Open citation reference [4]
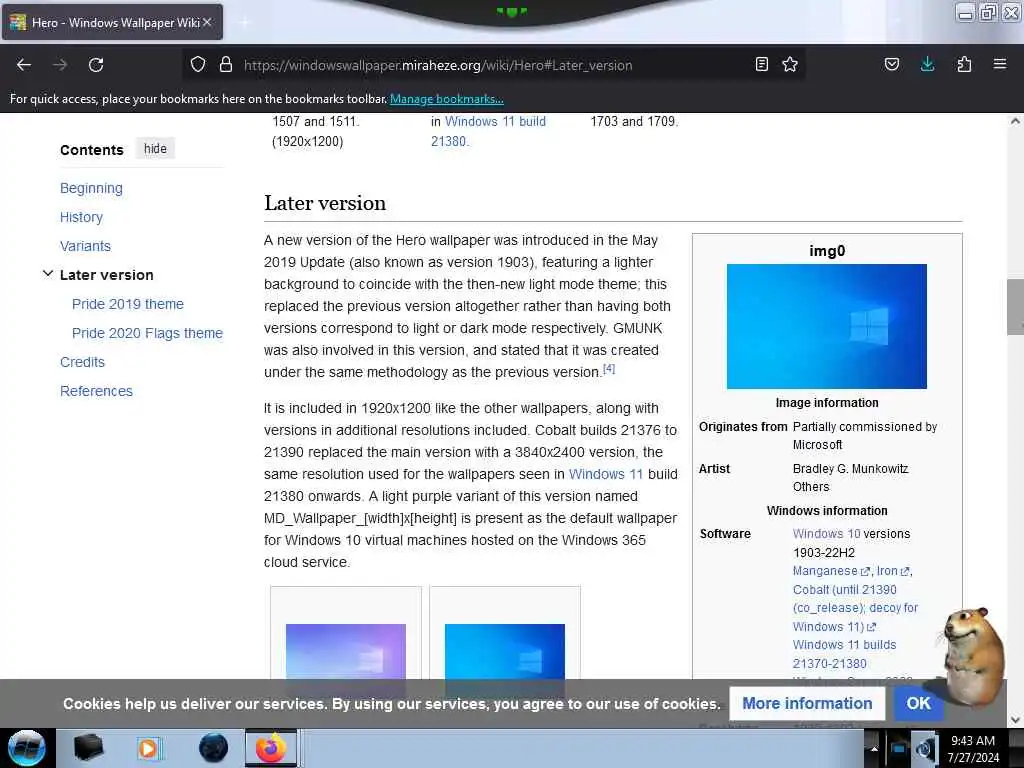 (x=609, y=368)
